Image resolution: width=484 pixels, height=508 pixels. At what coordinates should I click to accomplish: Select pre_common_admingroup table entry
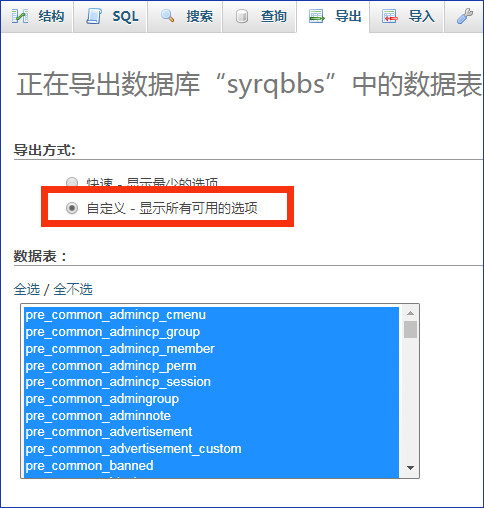(212, 399)
